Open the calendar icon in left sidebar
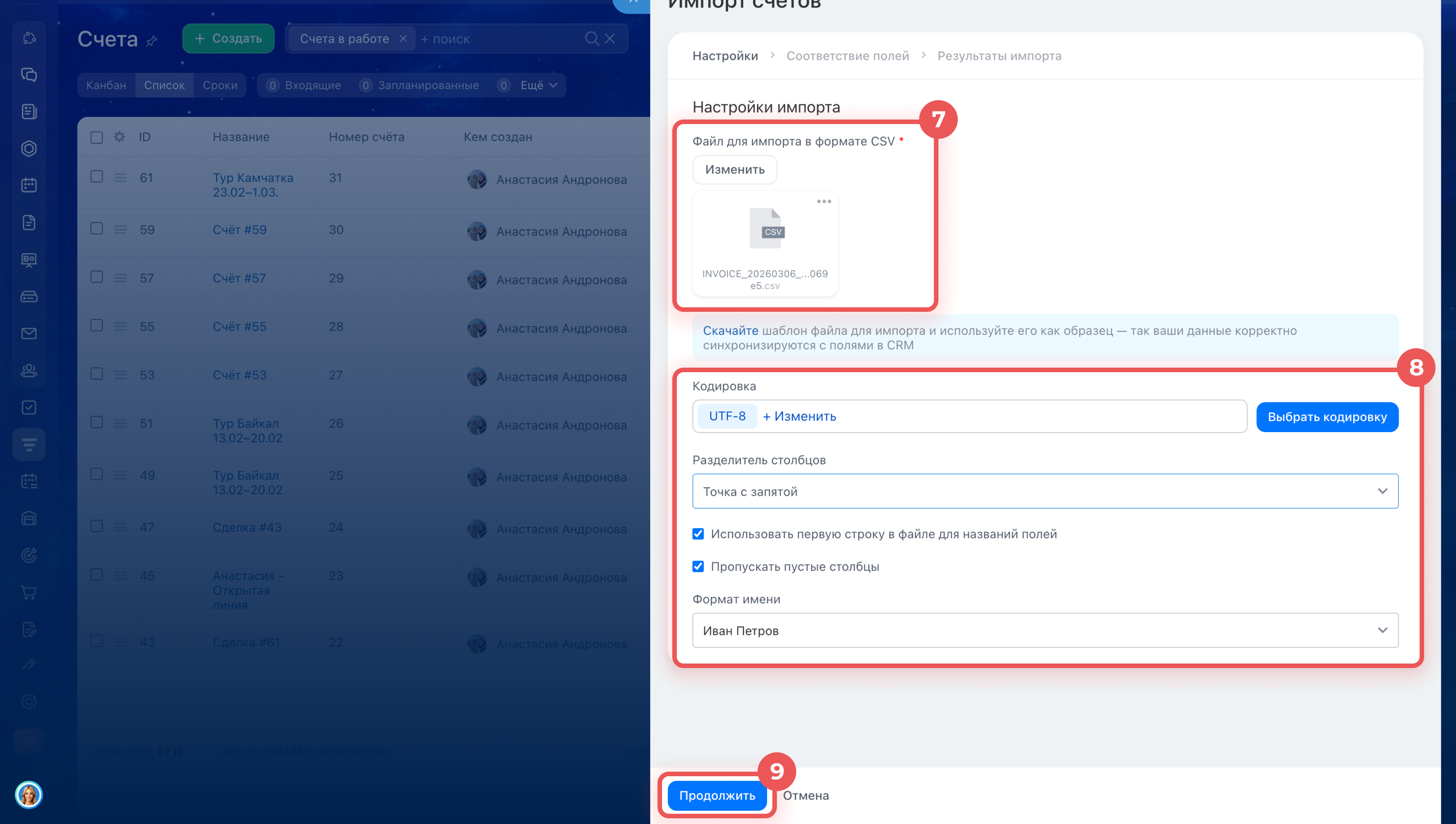This screenshot has width=1456, height=824. [29, 185]
